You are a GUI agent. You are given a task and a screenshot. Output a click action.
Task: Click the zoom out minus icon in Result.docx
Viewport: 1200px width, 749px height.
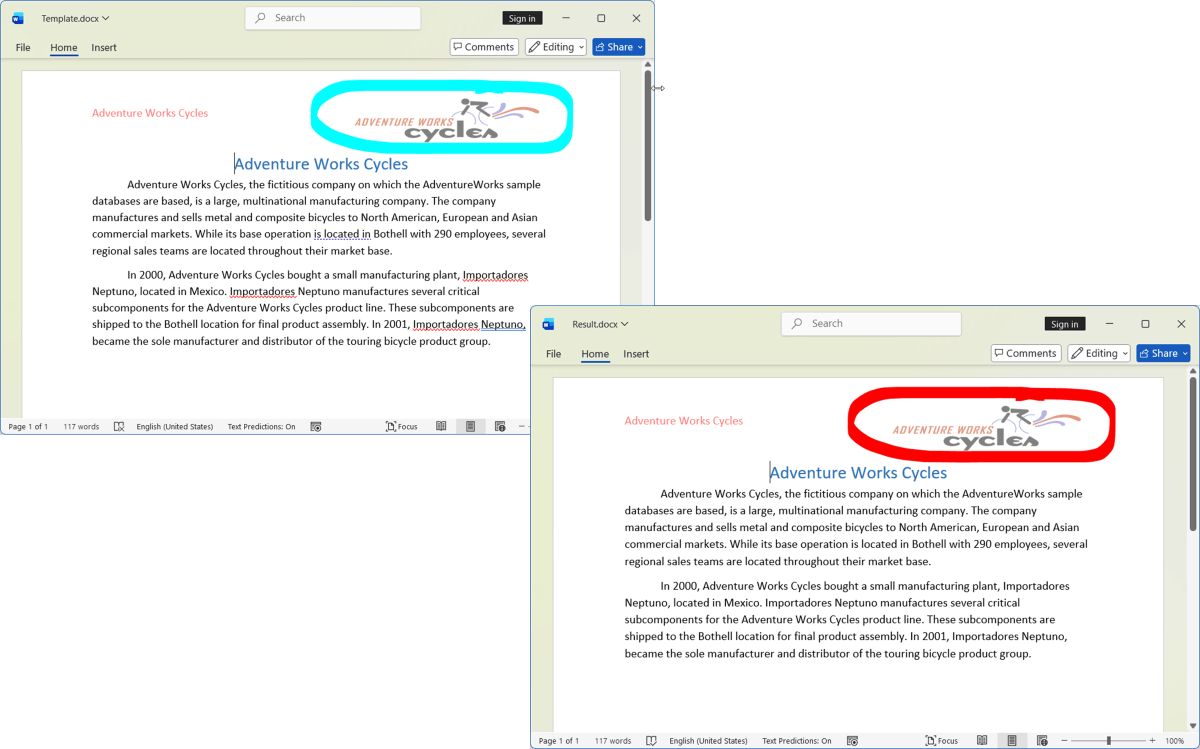click(1064, 741)
